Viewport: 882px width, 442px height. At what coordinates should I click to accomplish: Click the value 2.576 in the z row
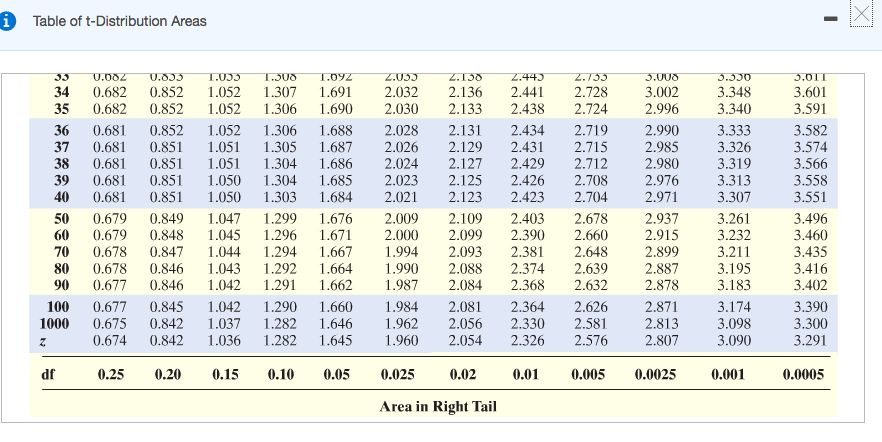pyautogui.click(x=593, y=340)
